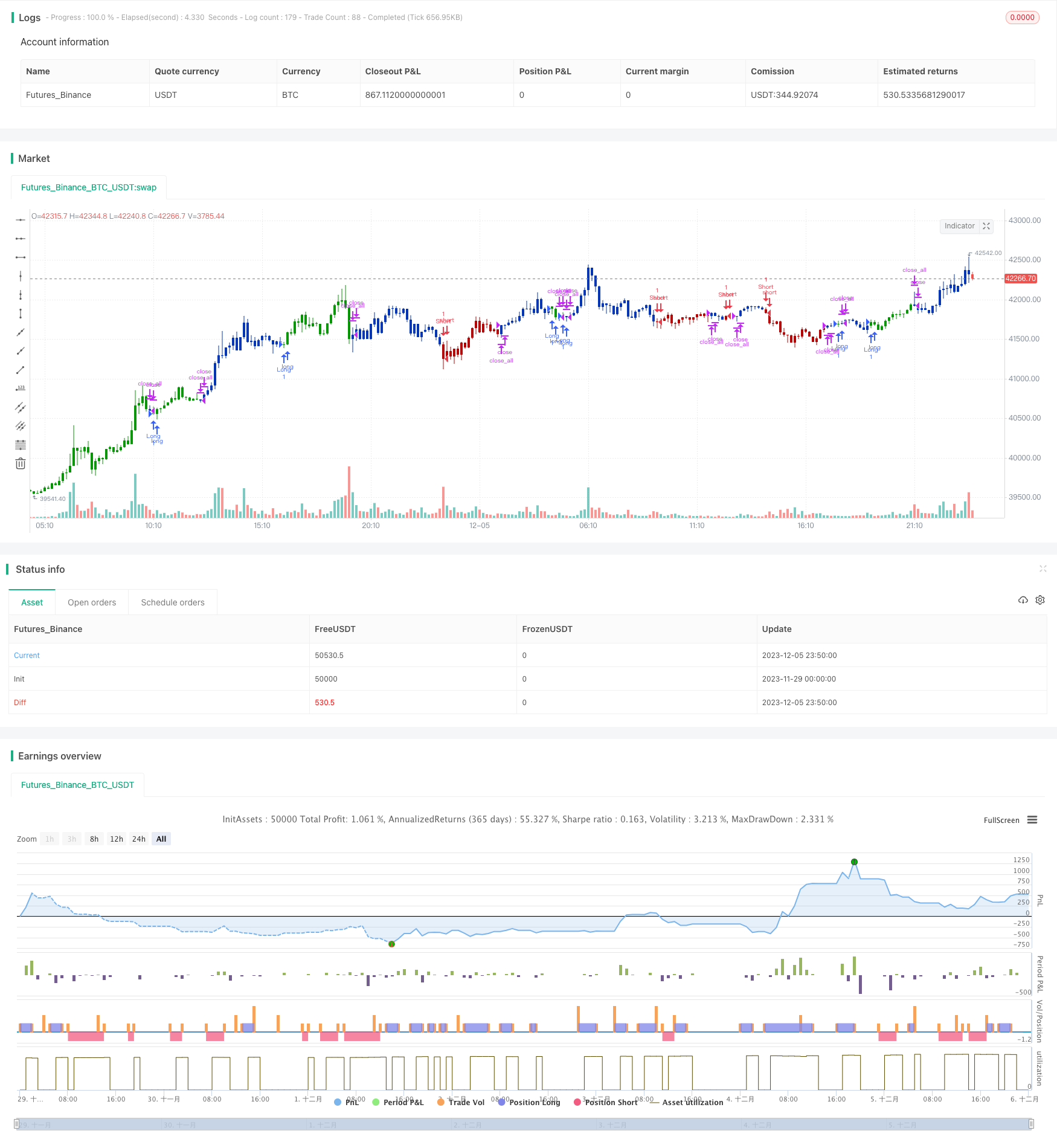The width and height of the screenshot is (1057, 1148).
Task: Select the vertical straight line drawing tool
Action: tap(21, 276)
